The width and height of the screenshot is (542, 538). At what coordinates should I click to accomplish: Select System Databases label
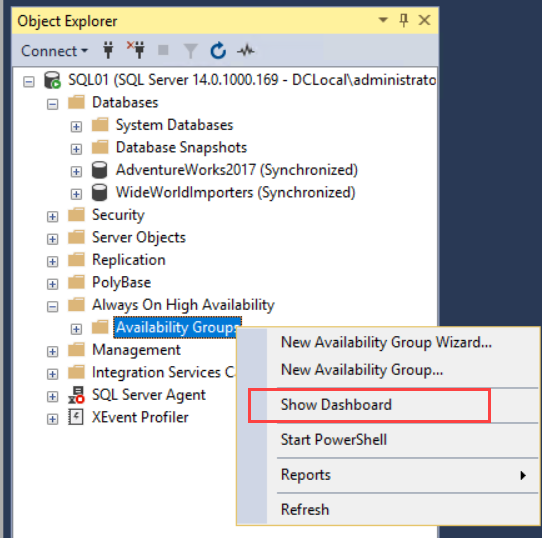175,125
